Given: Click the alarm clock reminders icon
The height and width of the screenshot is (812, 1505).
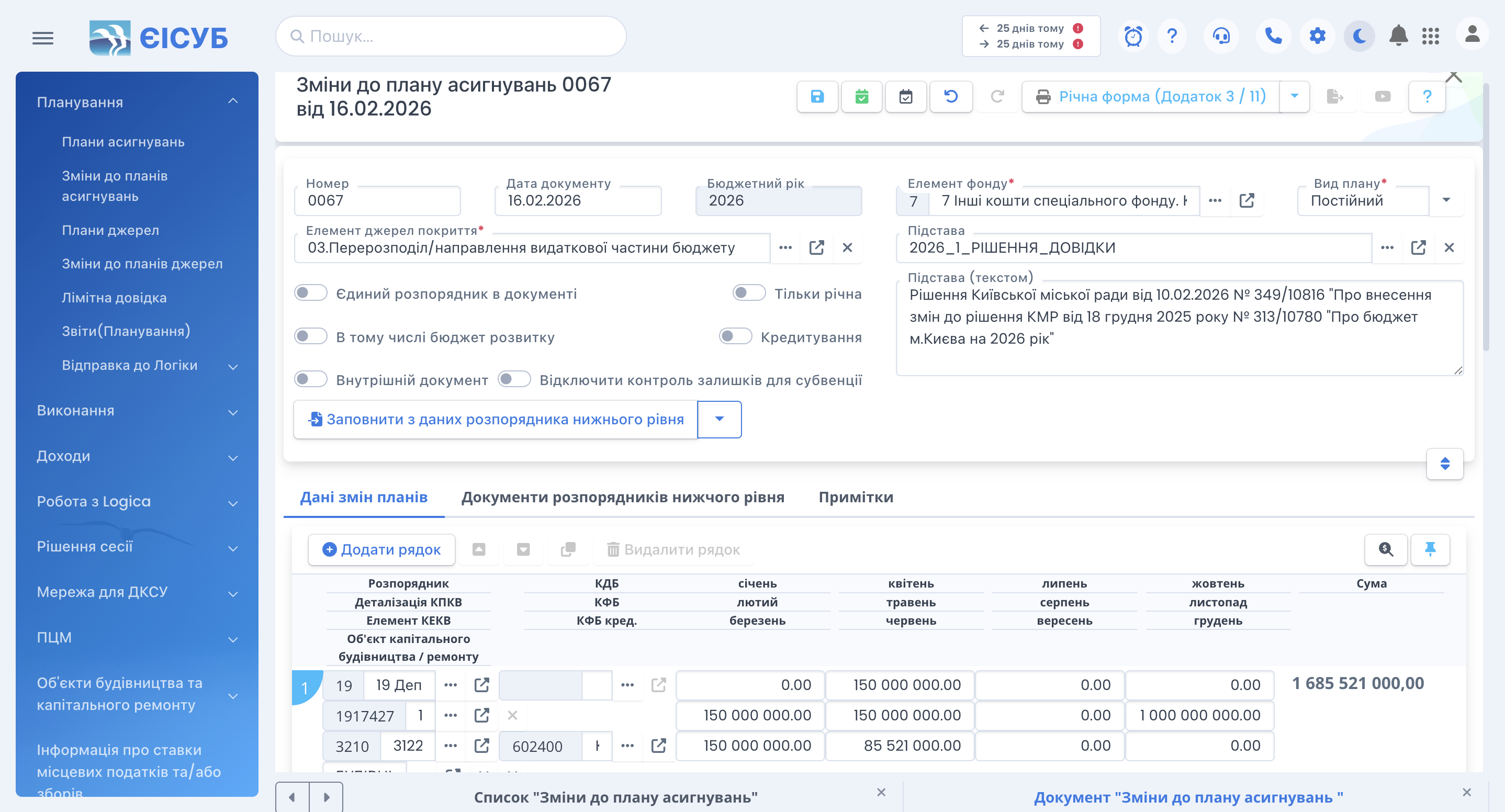Looking at the screenshot, I should [1133, 36].
